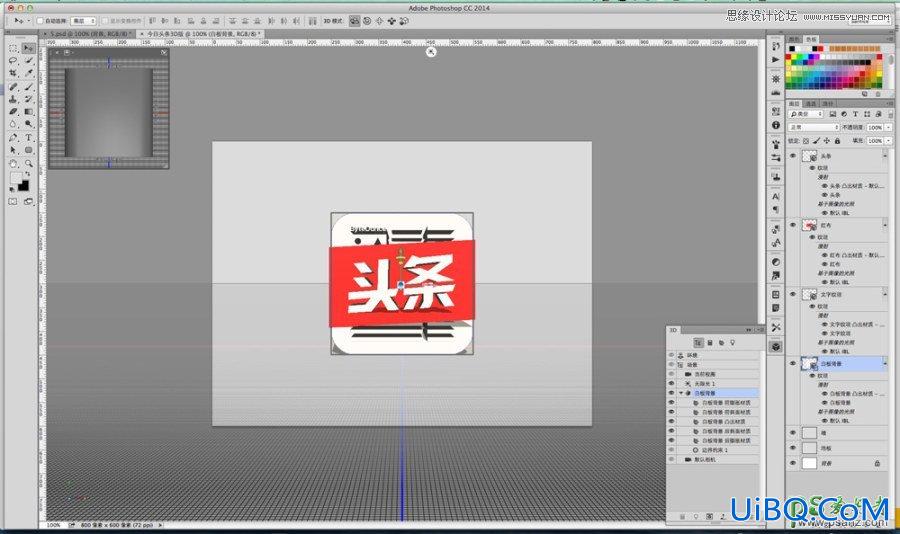The image size is (900, 534).
Task: Filter 3D panel by materials
Action: (x=721, y=343)
